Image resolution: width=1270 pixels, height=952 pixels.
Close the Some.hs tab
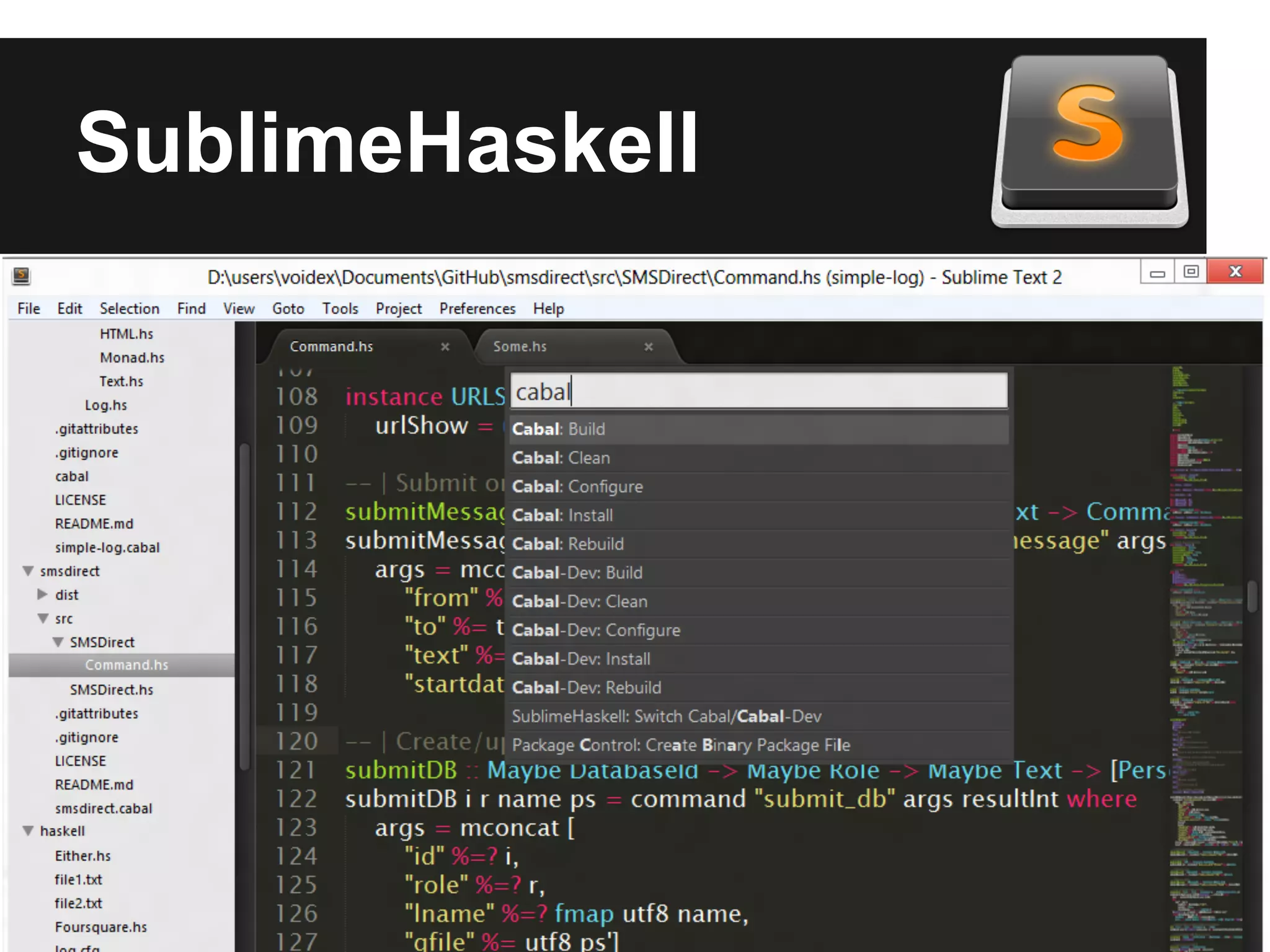[648, 346]
